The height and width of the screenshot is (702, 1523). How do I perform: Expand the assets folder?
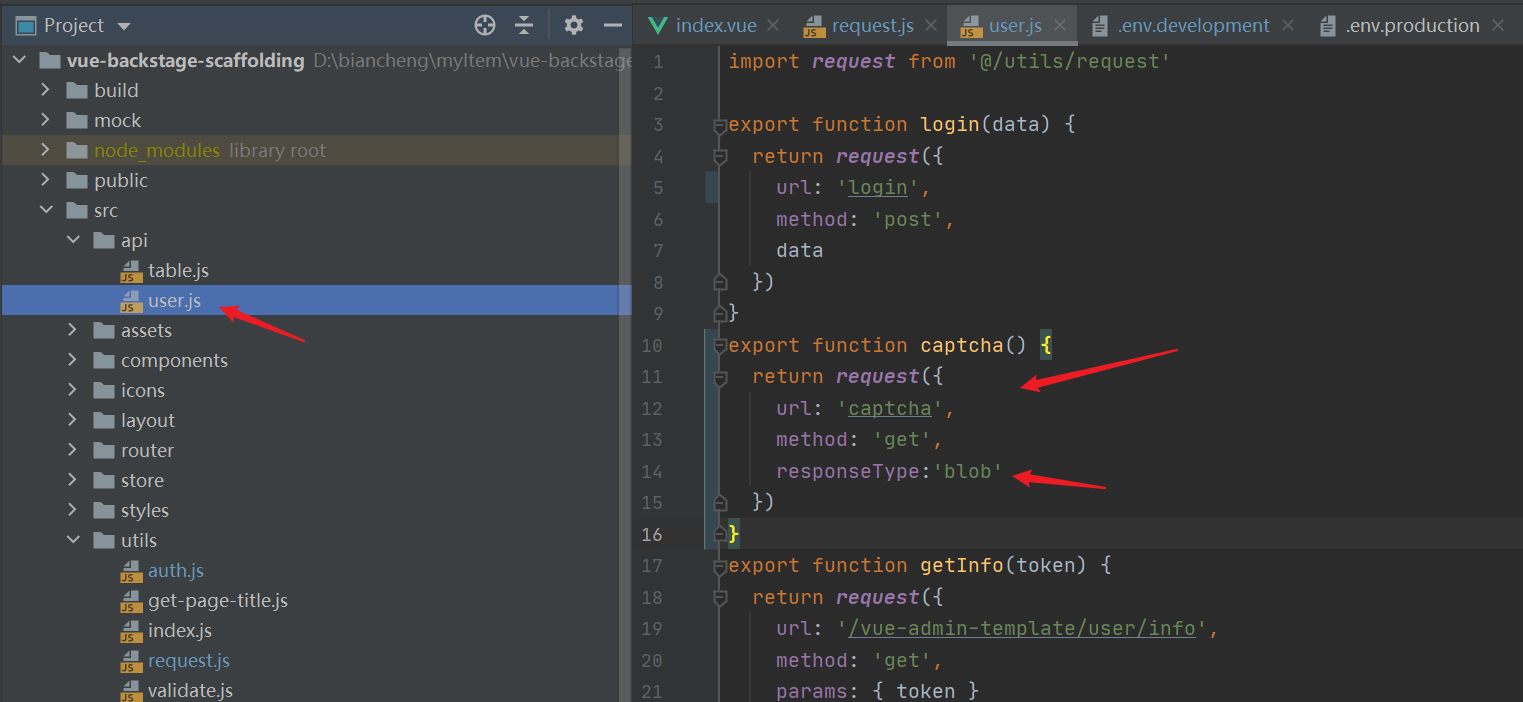click(x=73, y=330)
